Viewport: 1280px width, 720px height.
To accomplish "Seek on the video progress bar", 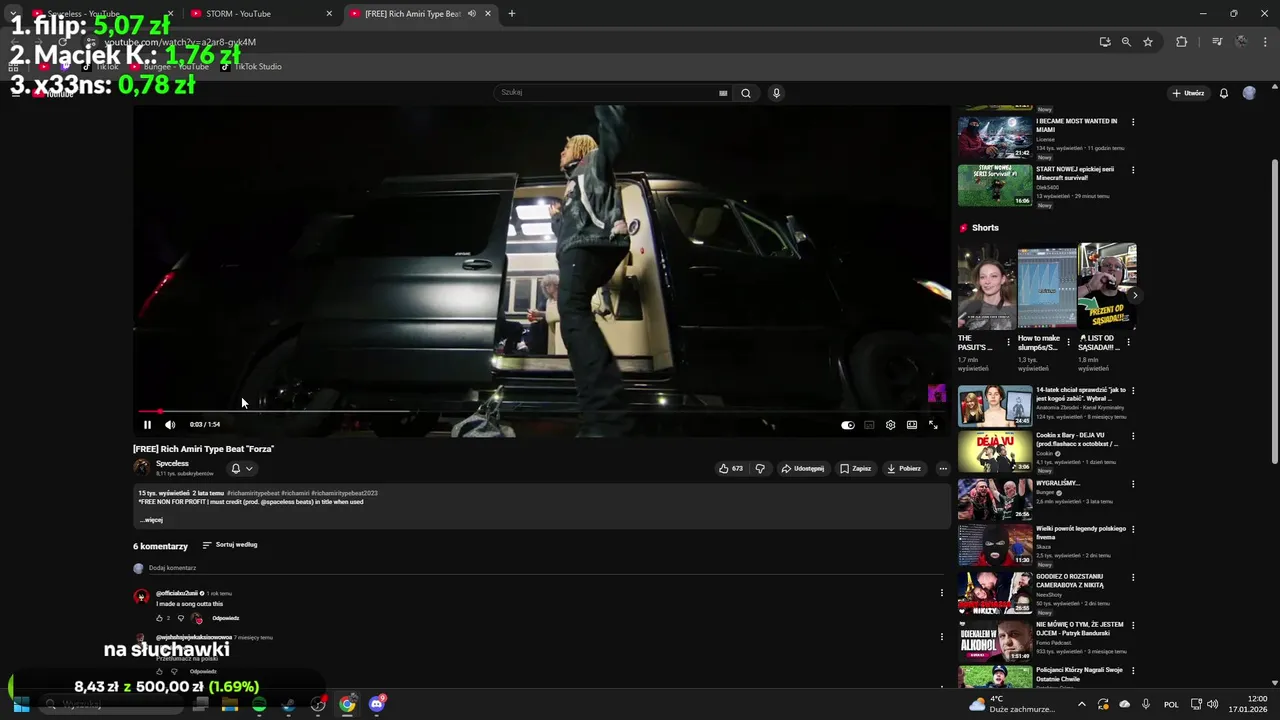I will point(540,411).
